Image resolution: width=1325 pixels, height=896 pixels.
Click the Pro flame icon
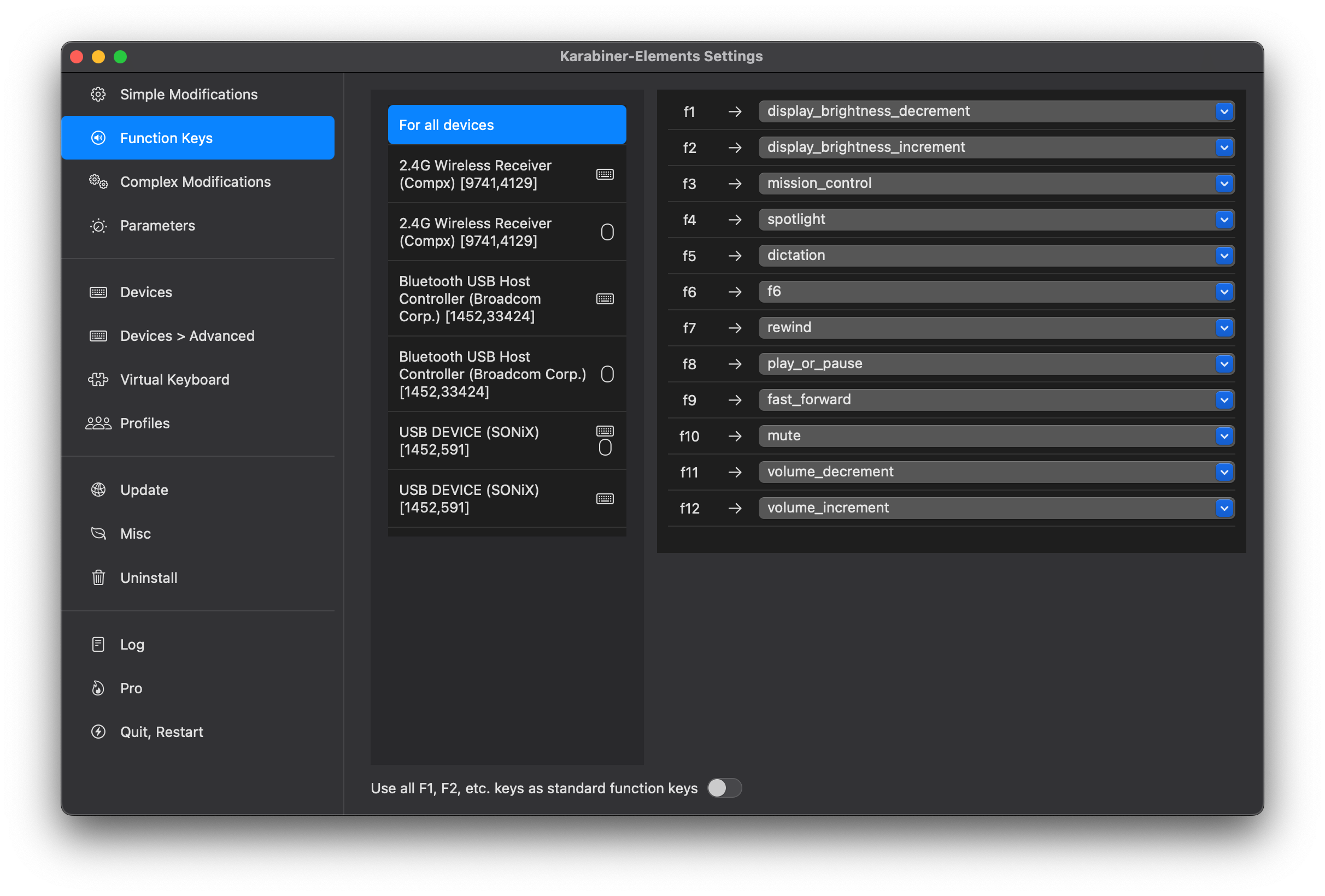click(x=98, y=688)
